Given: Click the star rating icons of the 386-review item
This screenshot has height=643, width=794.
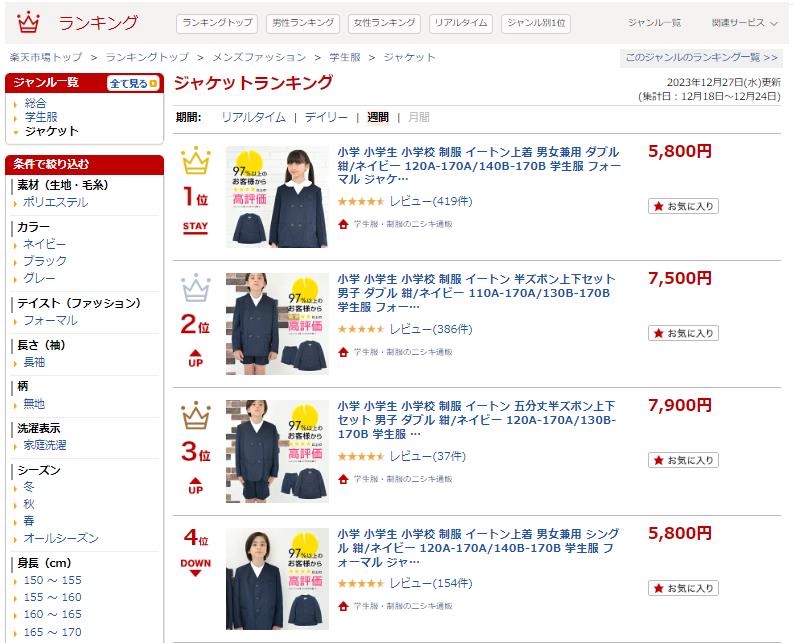Looking at the screenshot, I should pos(361,329).
